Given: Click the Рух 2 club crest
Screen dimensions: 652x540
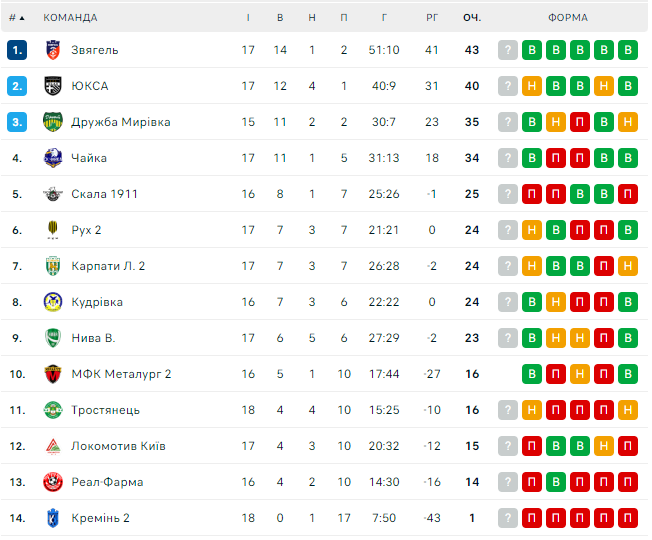Looking at the screenshot, I should [53, 230].
